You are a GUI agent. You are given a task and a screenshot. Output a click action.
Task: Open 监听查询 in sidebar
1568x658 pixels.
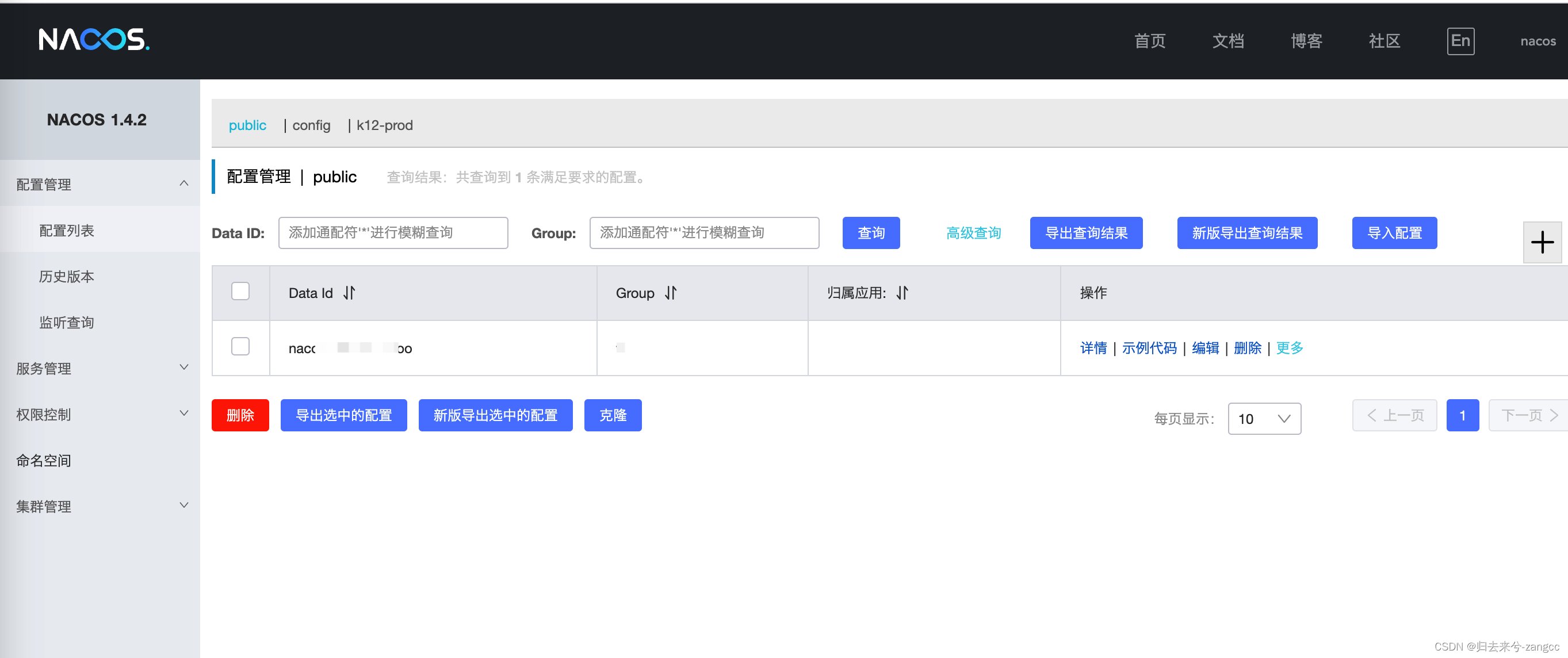coord(67,323)
